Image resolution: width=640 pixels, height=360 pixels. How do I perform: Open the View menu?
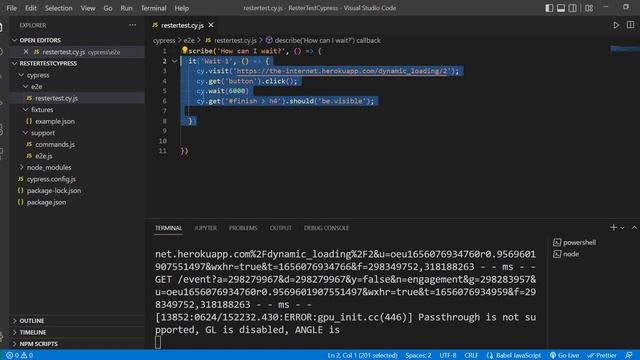[x=88, y=8]
